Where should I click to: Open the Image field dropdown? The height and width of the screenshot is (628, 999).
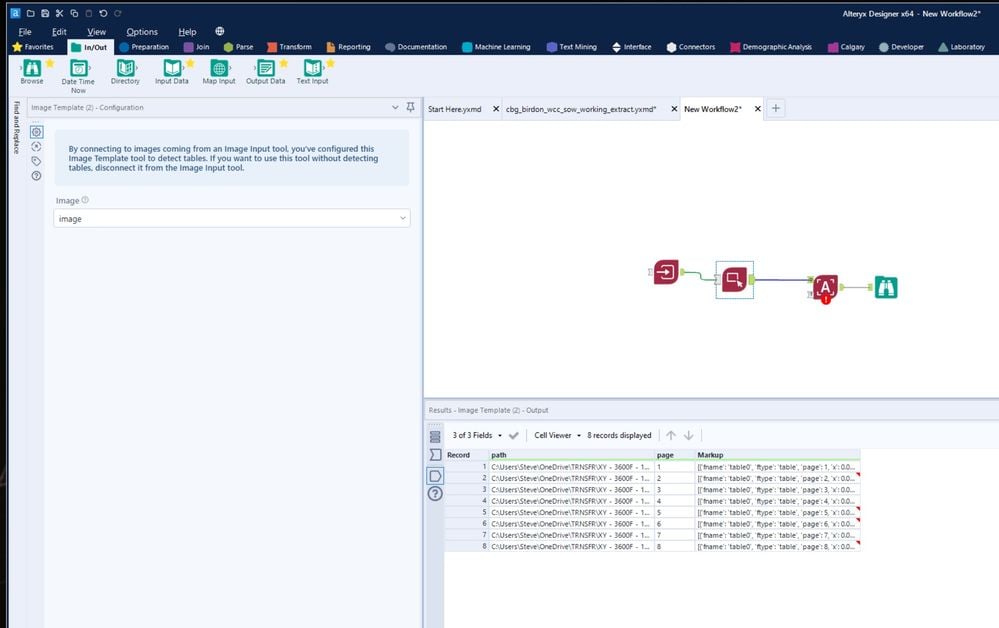232,218
